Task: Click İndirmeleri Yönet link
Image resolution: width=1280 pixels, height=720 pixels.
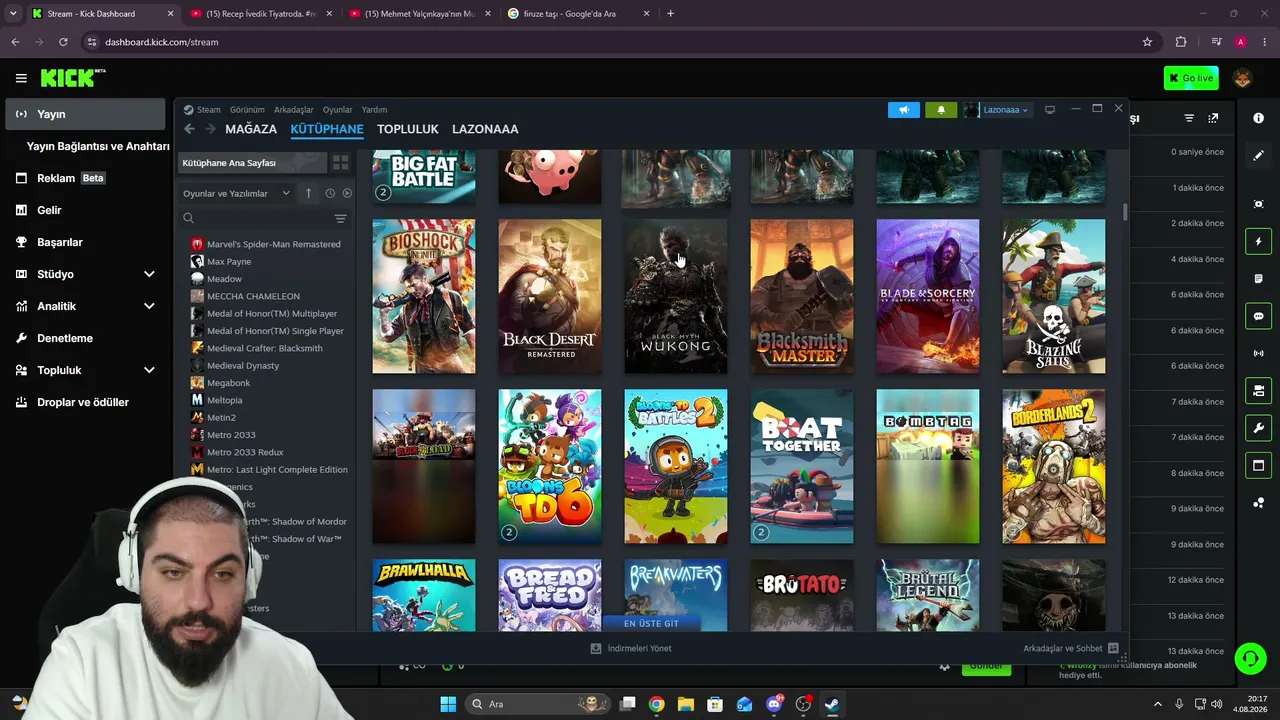Action: 631,648
